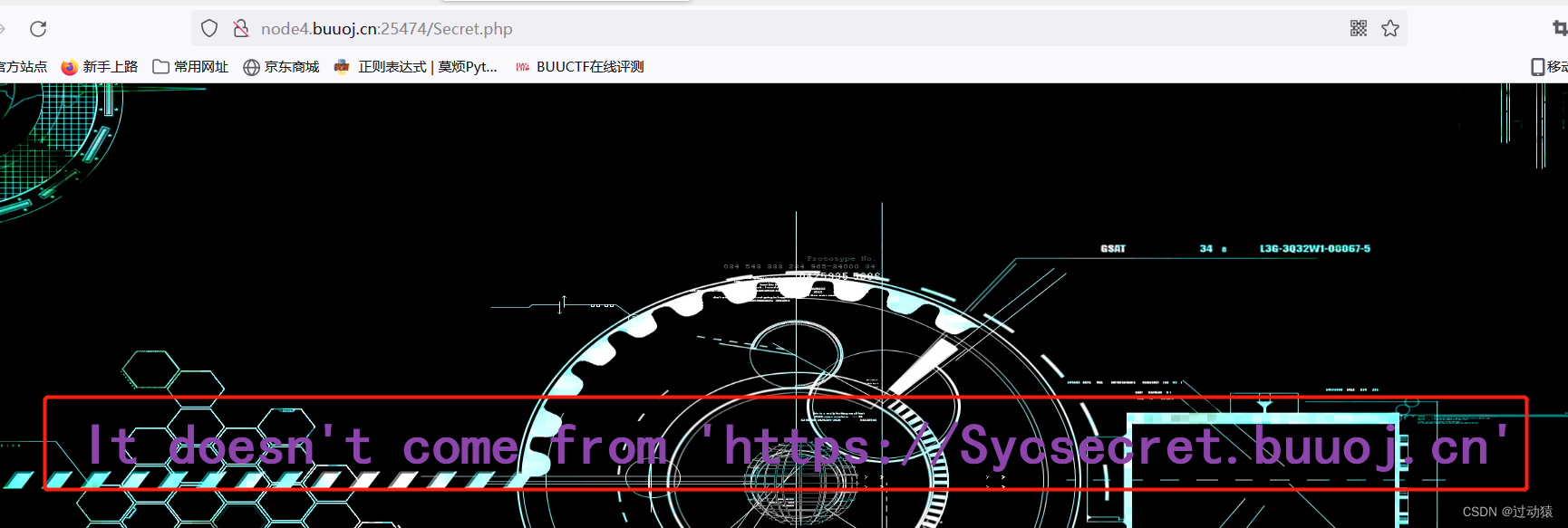Open the tracking protection shield
1568x528 pixels.
pyautogui.click(x=209, y=29)
